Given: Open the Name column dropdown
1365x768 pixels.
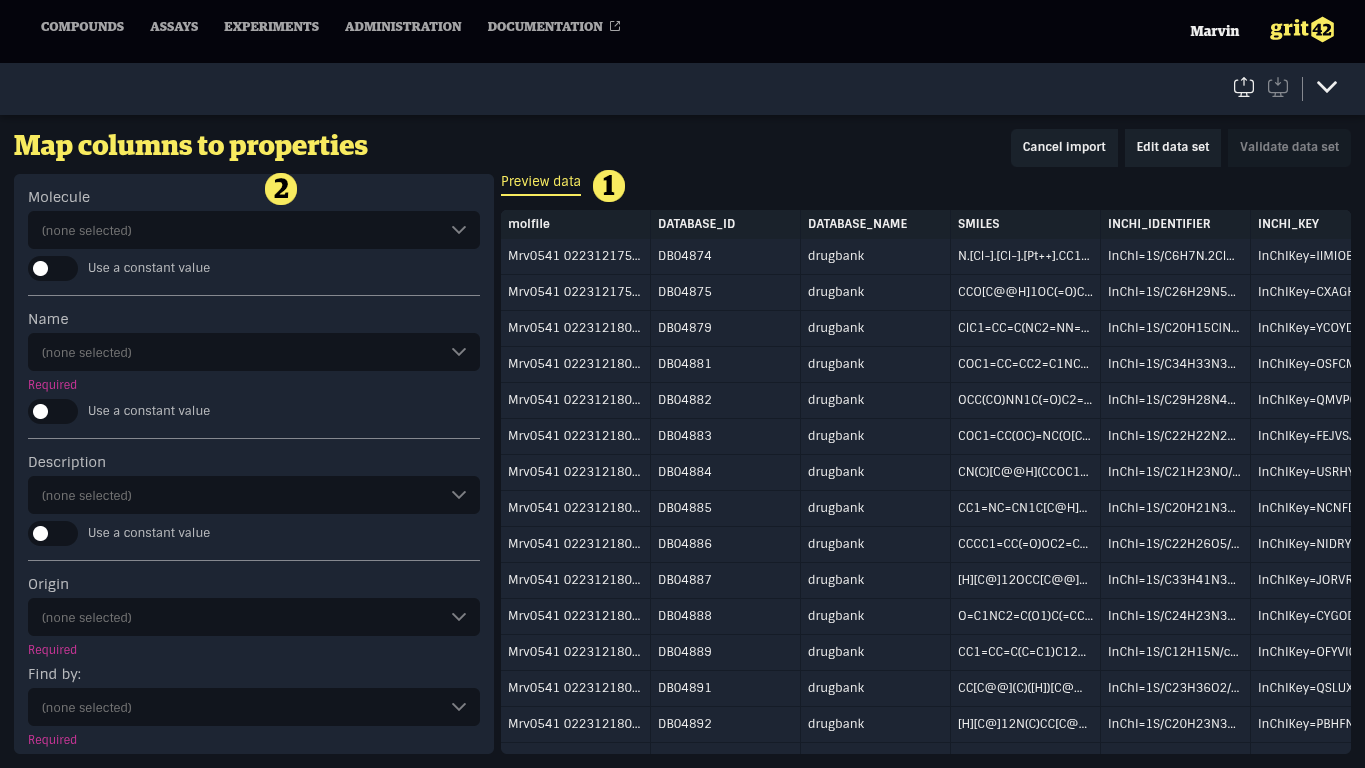Looking at the screenshot, I should point(254,352).
